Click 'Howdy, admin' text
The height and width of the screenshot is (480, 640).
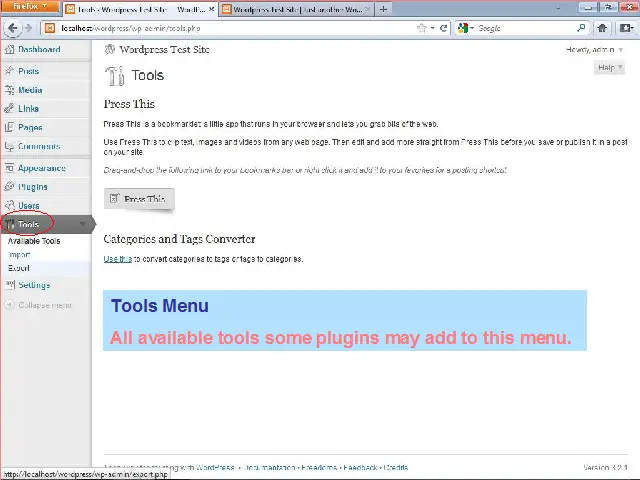coord(590,50)
